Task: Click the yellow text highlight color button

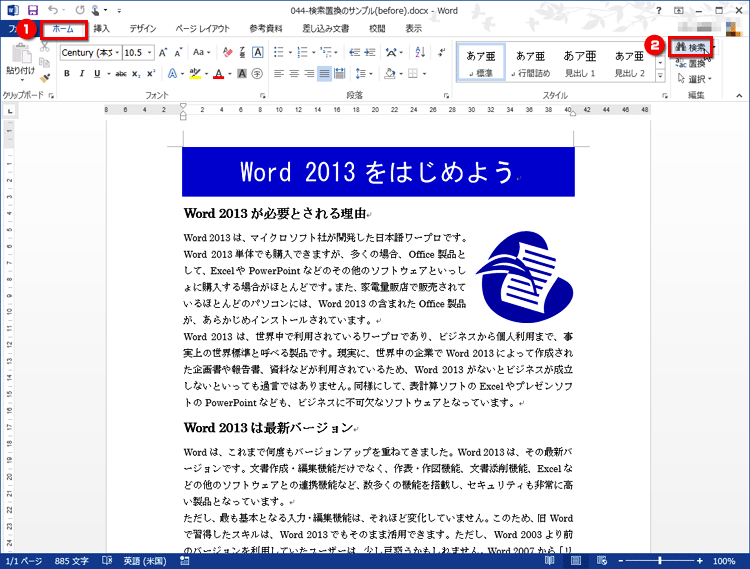Action: pos(195,74)
